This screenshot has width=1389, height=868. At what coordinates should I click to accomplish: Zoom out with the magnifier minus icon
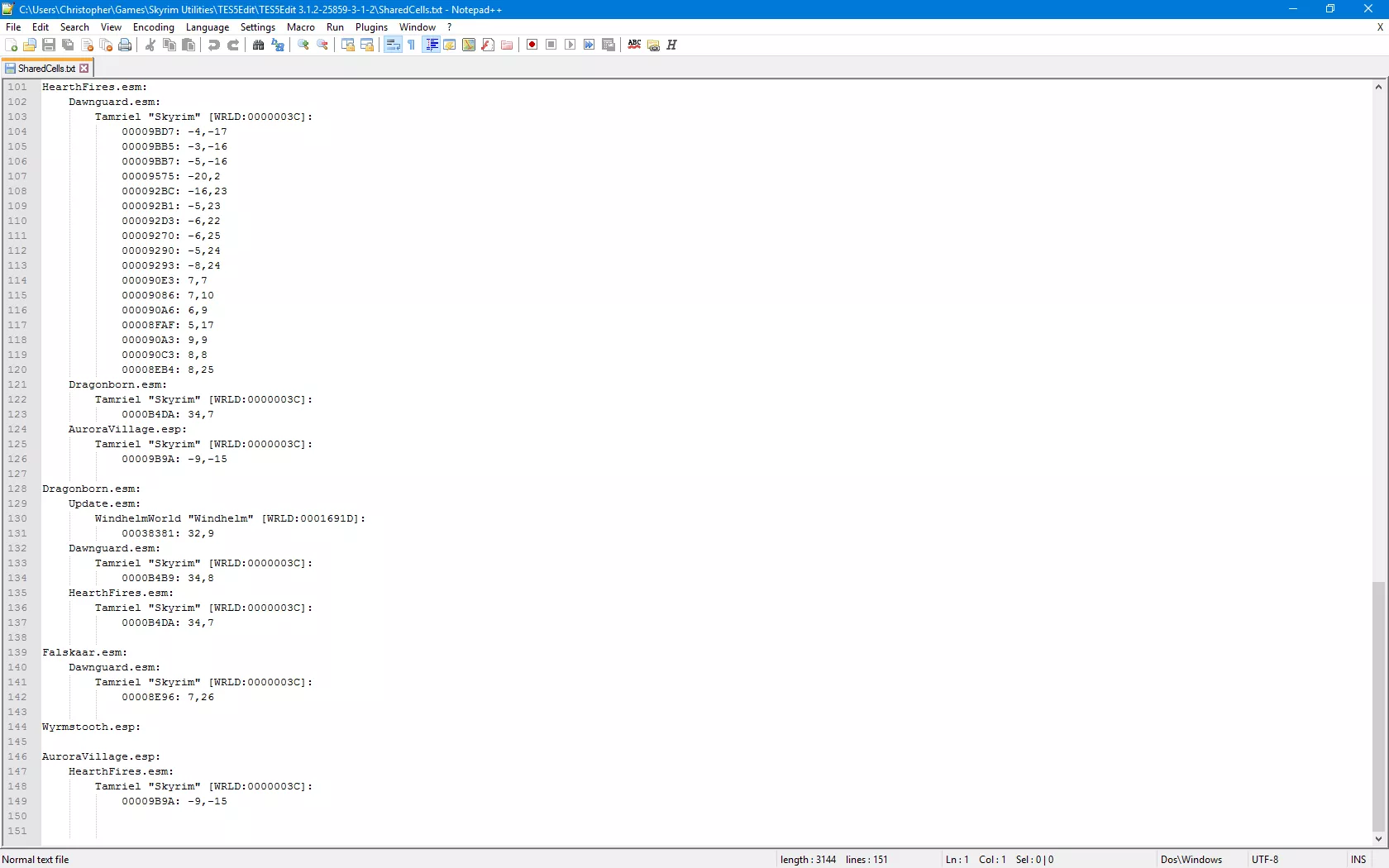point(322,45)
